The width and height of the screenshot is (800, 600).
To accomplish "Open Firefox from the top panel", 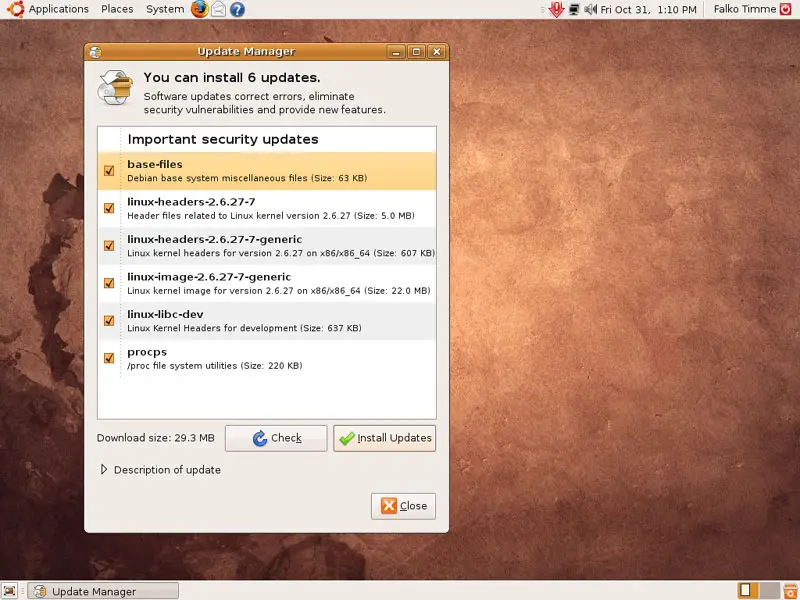I will click(x=199, y=9).
